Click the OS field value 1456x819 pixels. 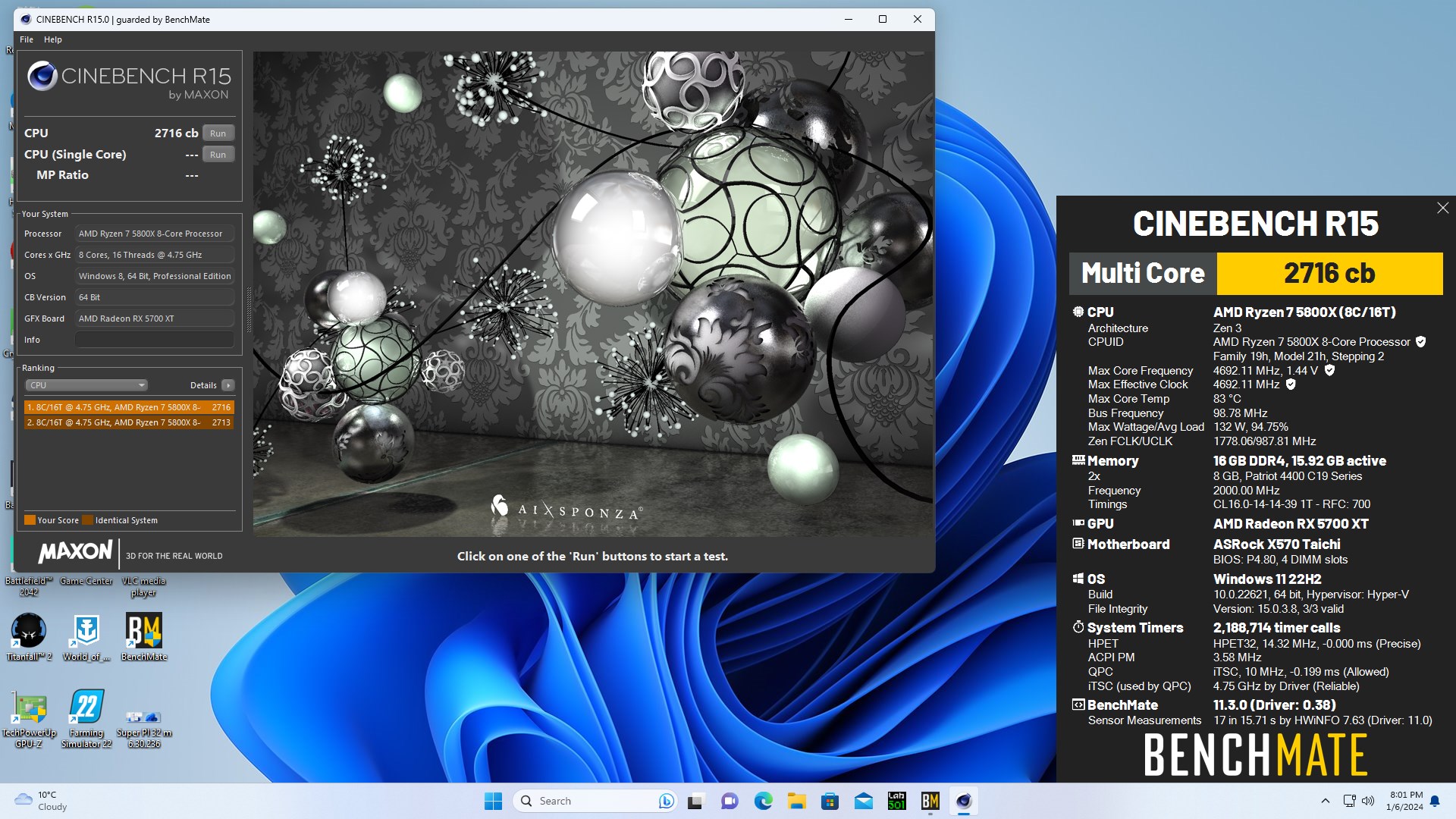click(x=154, y=276)
